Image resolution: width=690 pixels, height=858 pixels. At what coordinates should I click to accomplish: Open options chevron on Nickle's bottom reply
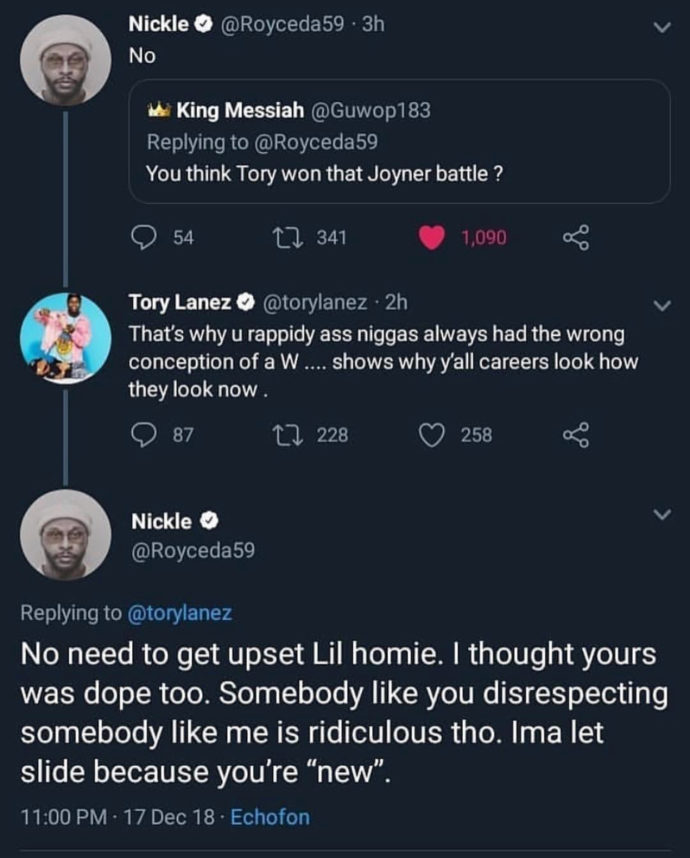coord(662,514)
